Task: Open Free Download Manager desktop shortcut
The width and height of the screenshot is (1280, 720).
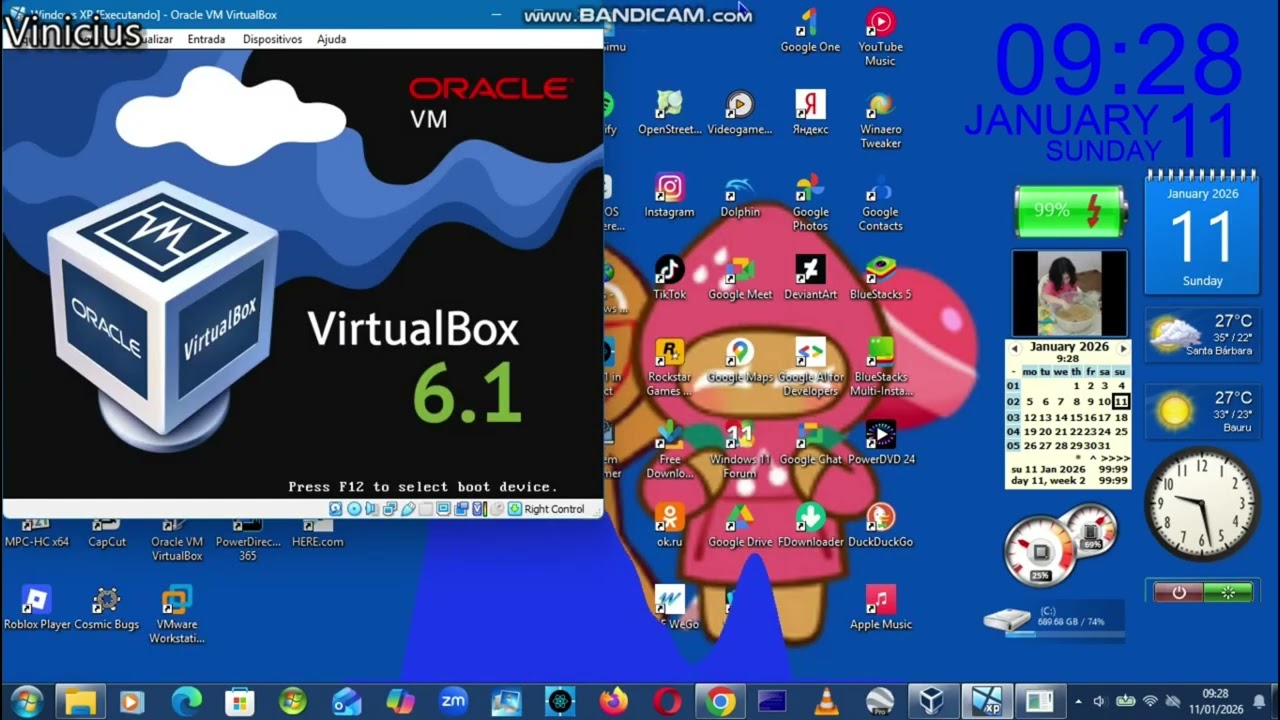Action: point(669,449)
